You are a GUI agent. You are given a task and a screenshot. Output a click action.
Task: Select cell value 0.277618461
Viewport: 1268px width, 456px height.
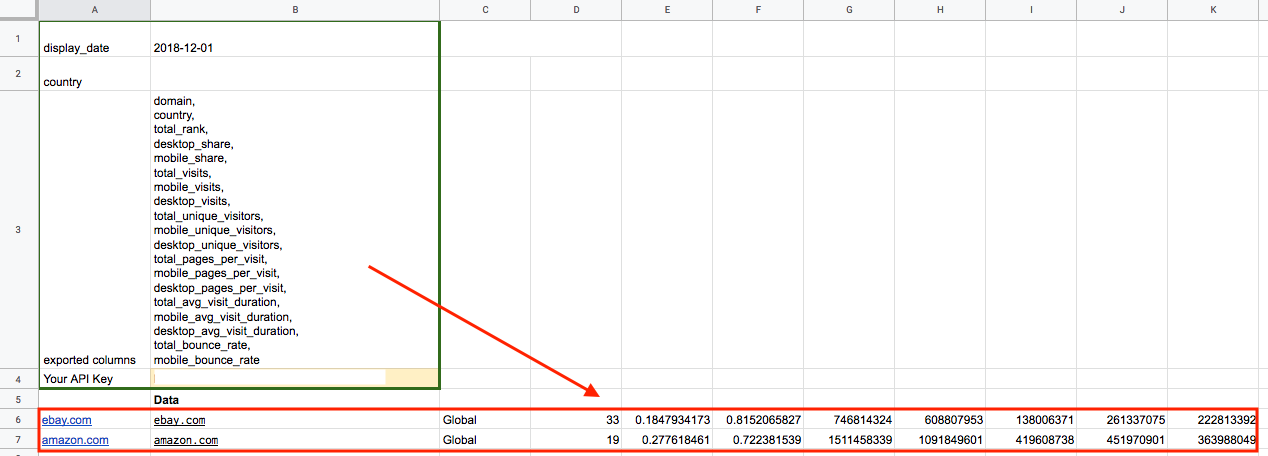coord(667,440)
